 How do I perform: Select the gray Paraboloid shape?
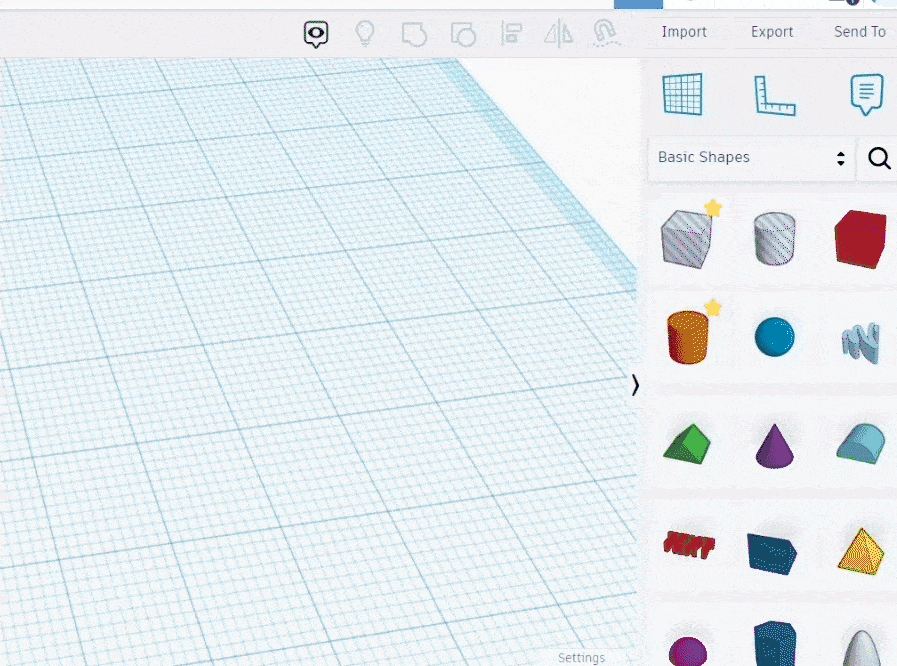pyautogui.click(x=862, y=648)
